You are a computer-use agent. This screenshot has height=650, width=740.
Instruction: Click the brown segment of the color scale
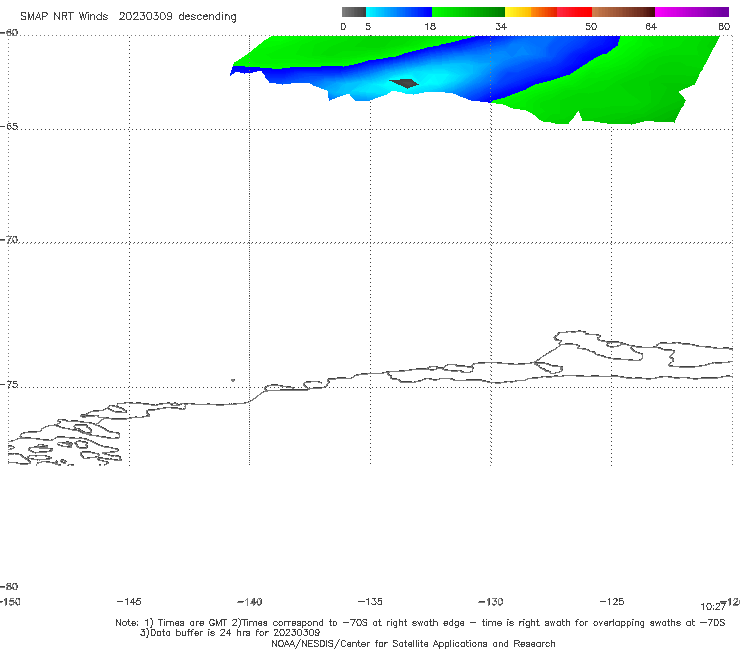click(623, 12)
